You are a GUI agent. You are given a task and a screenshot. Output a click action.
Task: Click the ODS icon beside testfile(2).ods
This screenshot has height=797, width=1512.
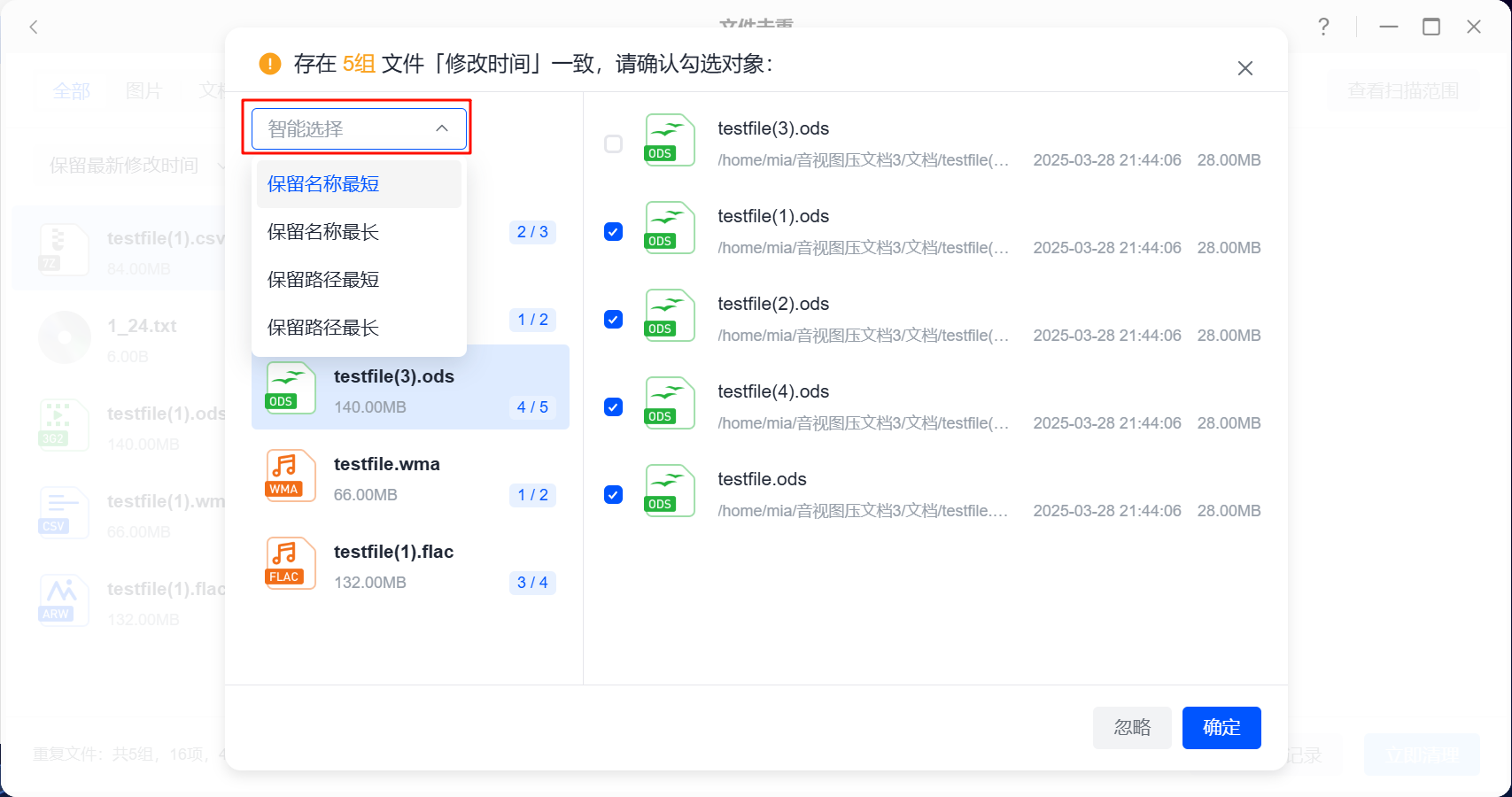click(669, 316)
